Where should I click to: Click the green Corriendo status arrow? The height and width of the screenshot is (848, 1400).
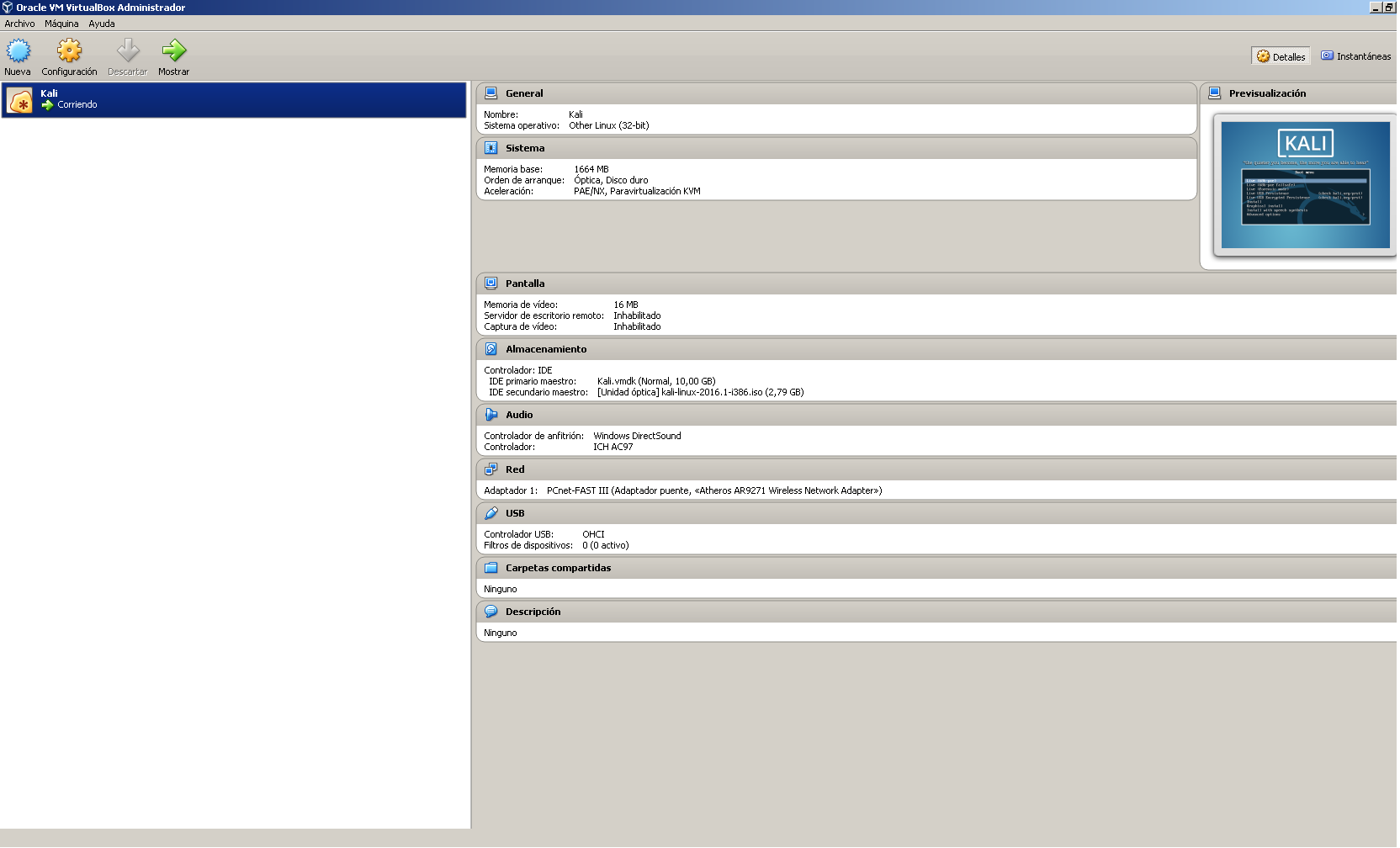(x=48, y=105)
